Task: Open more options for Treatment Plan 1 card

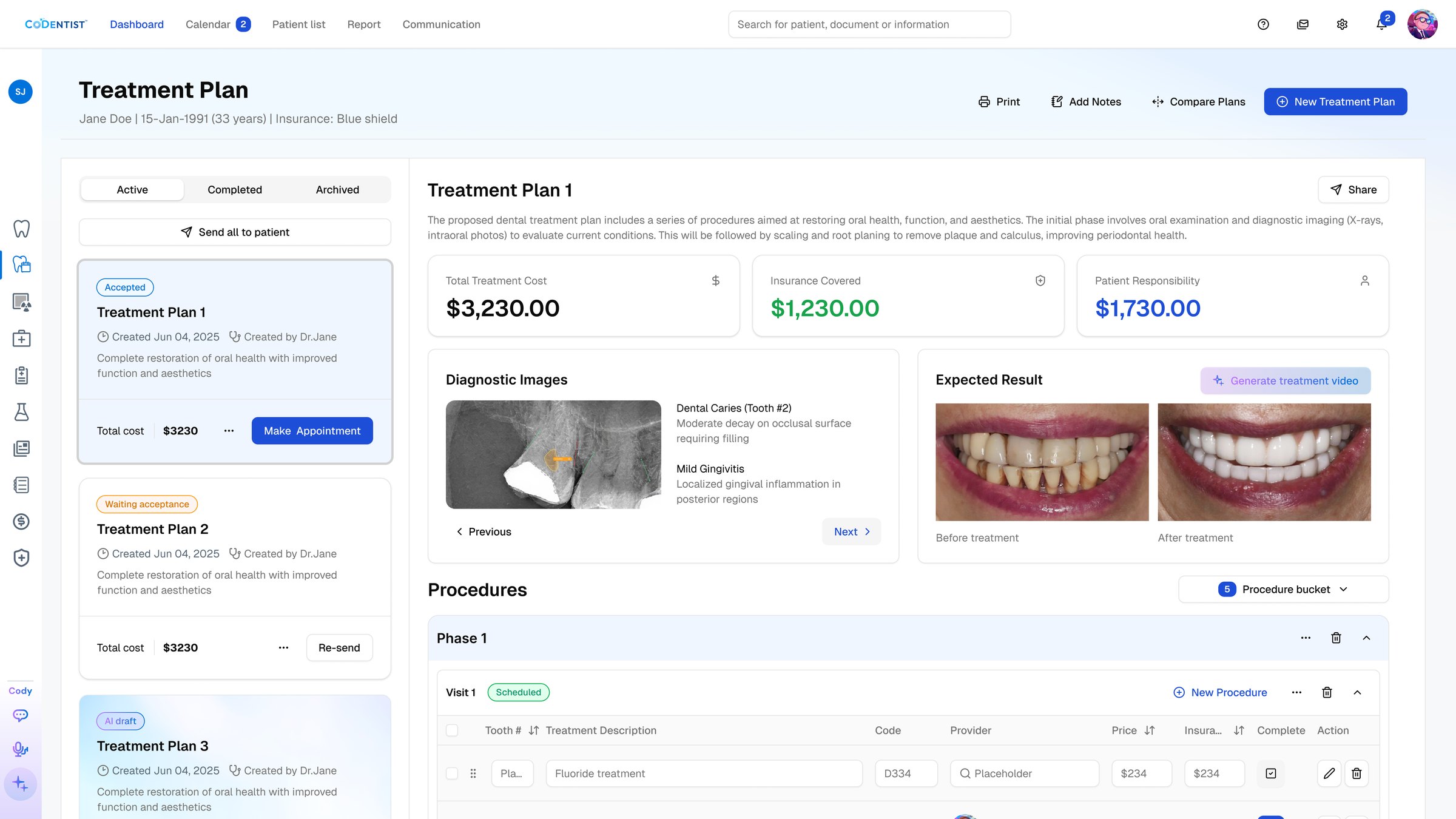Action: point(229,431)
